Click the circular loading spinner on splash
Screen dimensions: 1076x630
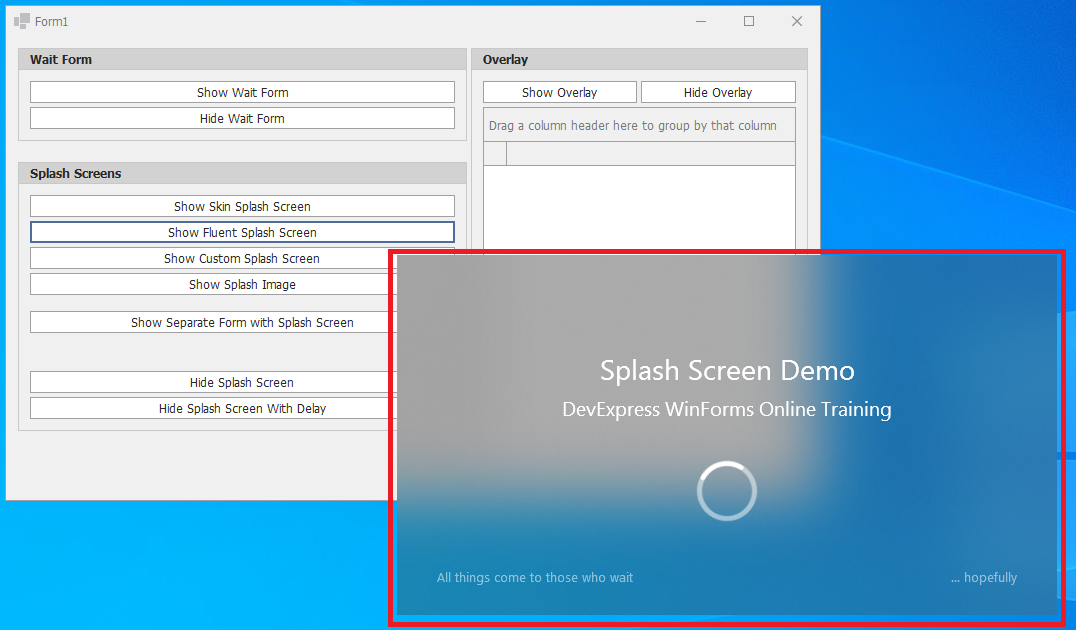coord(727,491)
